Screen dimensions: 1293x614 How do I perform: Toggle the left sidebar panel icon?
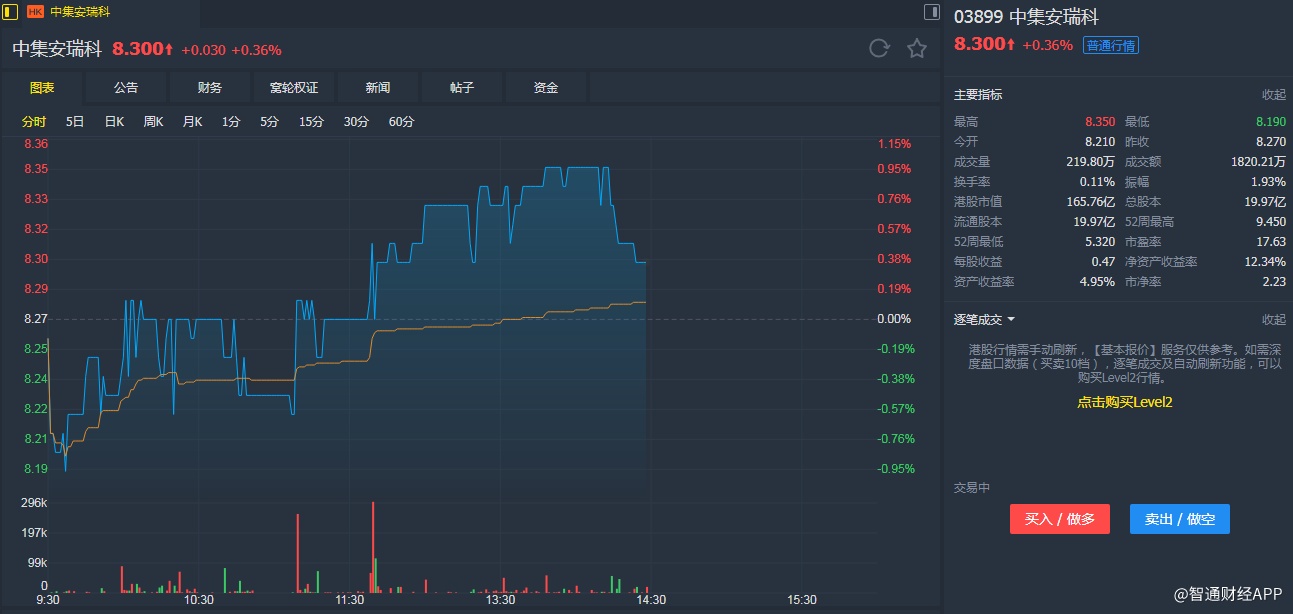click(11, 12)
